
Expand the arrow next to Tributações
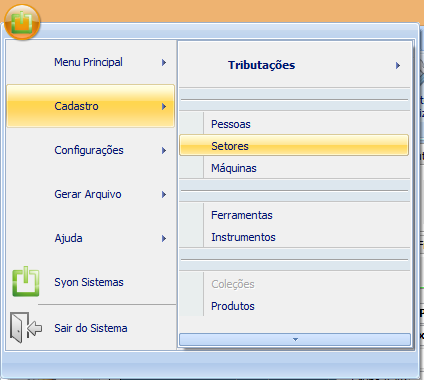coord(398,65)
